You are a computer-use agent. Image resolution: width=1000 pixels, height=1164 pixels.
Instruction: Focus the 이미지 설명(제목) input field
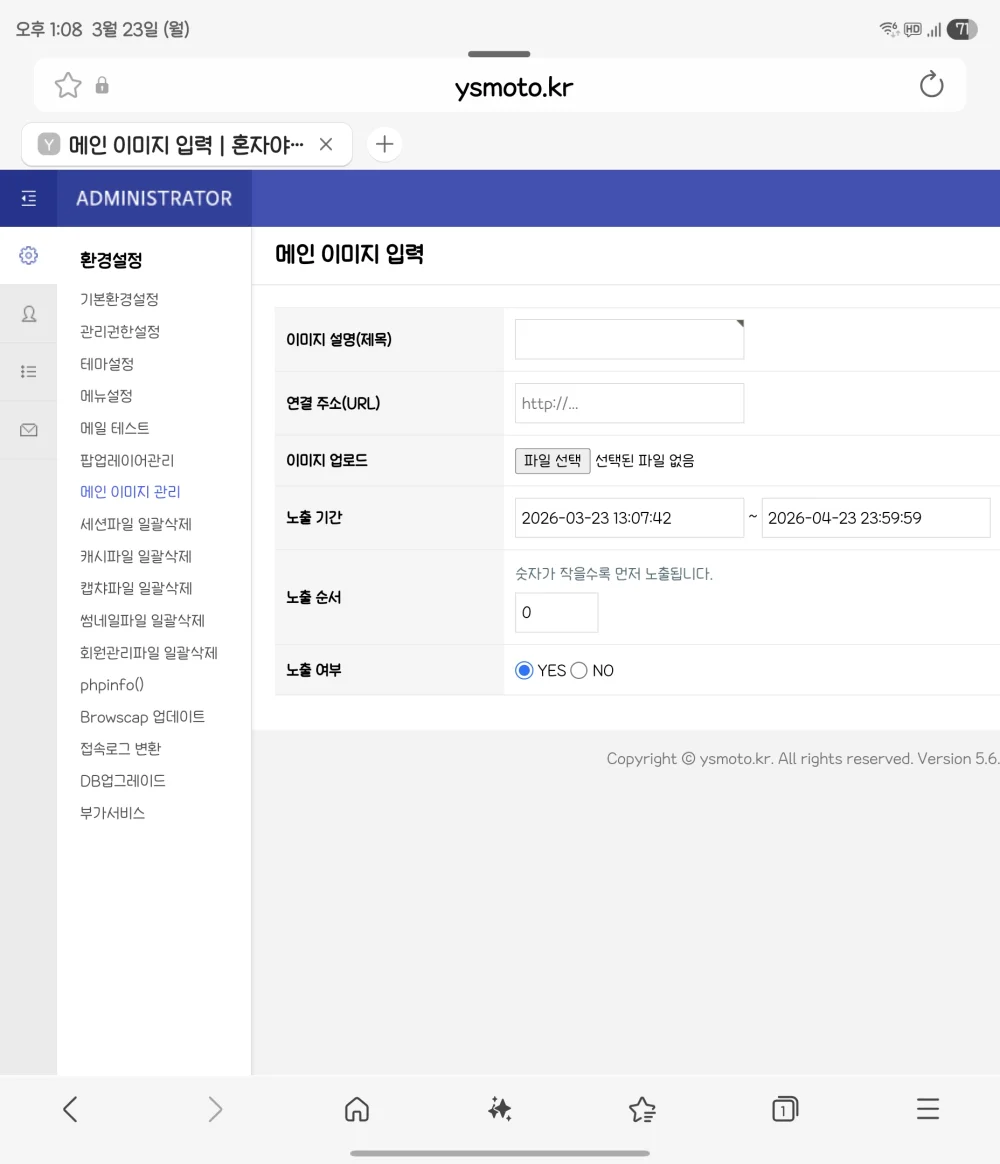[x=630, y=339]
